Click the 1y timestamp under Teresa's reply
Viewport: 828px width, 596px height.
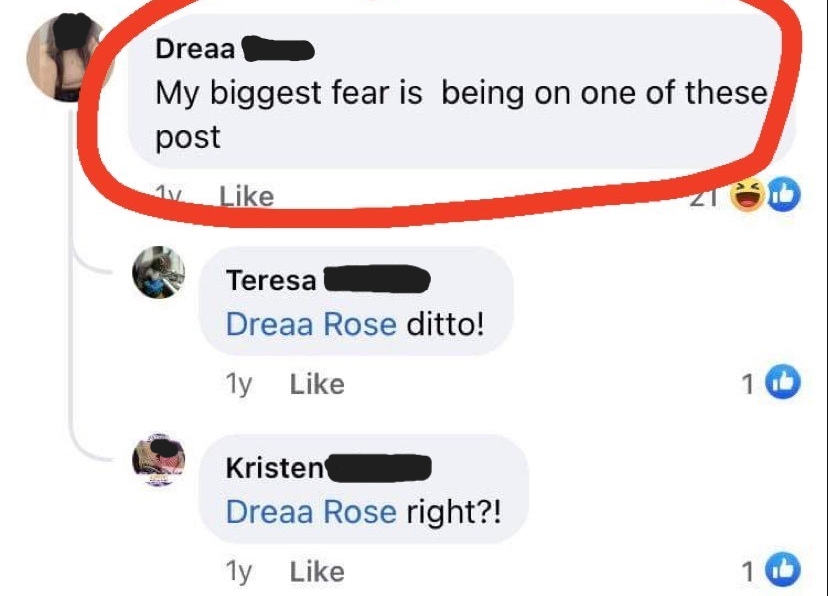tap(239, 384)
